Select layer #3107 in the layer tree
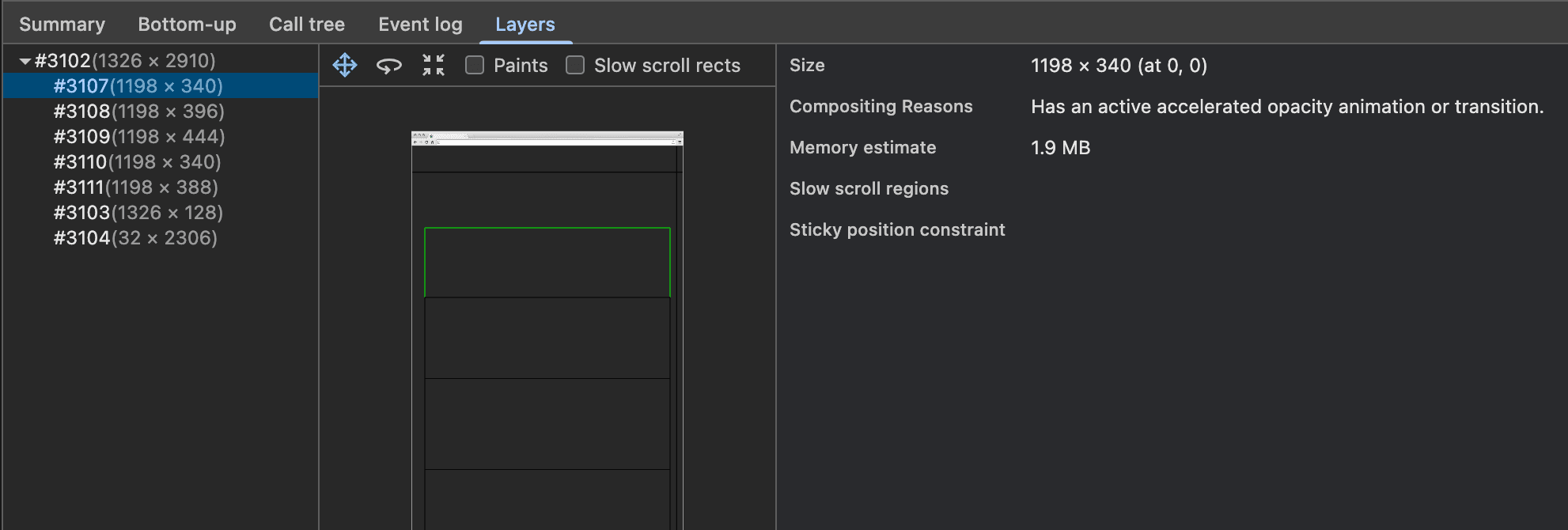 (x=136, y=86)
